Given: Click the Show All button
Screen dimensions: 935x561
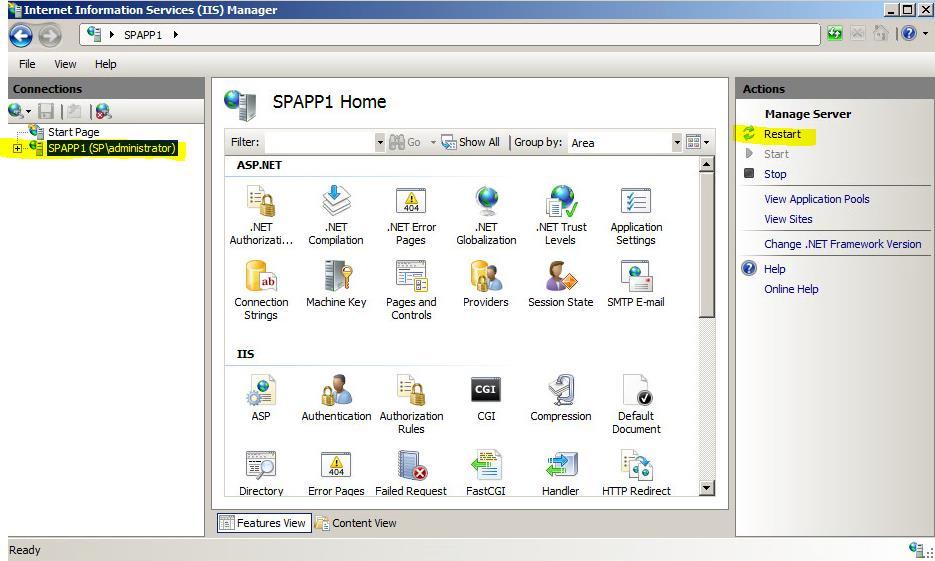Looking at the screenshot, I should click(x=470, y=142).
